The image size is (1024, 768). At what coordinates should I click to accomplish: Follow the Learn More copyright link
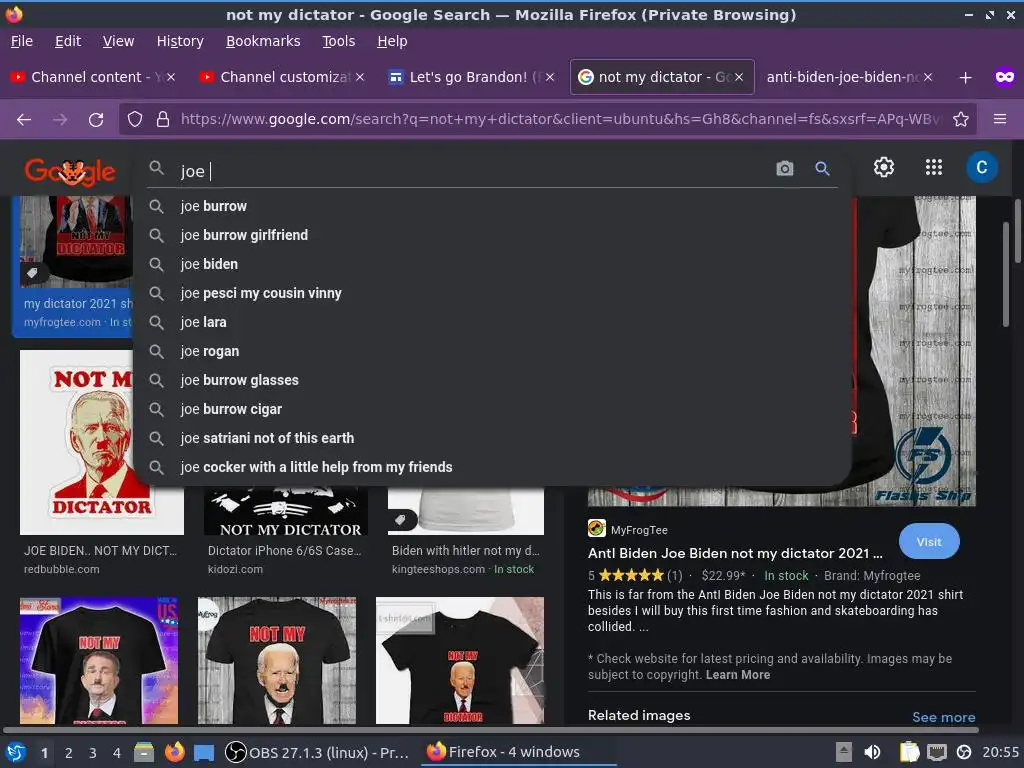click(737, 675)
